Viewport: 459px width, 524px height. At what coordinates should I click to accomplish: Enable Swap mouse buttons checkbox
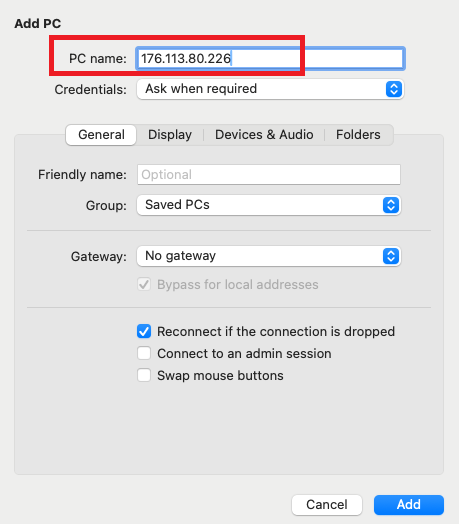coord(144,375)
